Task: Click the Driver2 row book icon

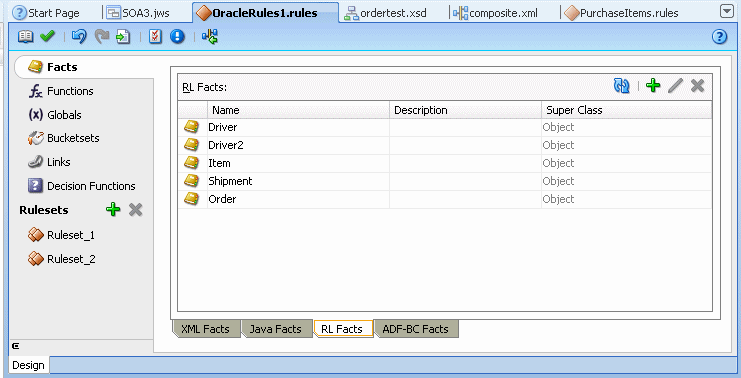Action: (191, 145)
